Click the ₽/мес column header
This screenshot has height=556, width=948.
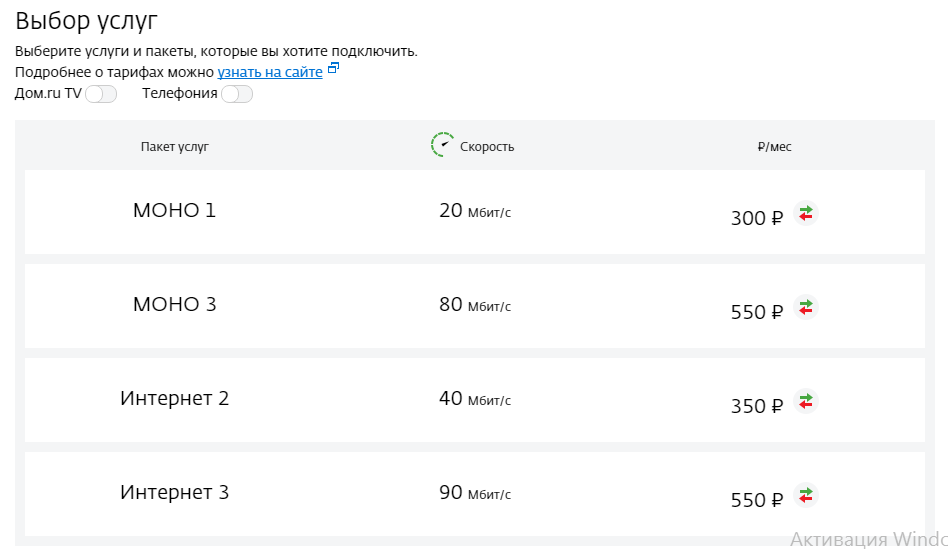775,147
